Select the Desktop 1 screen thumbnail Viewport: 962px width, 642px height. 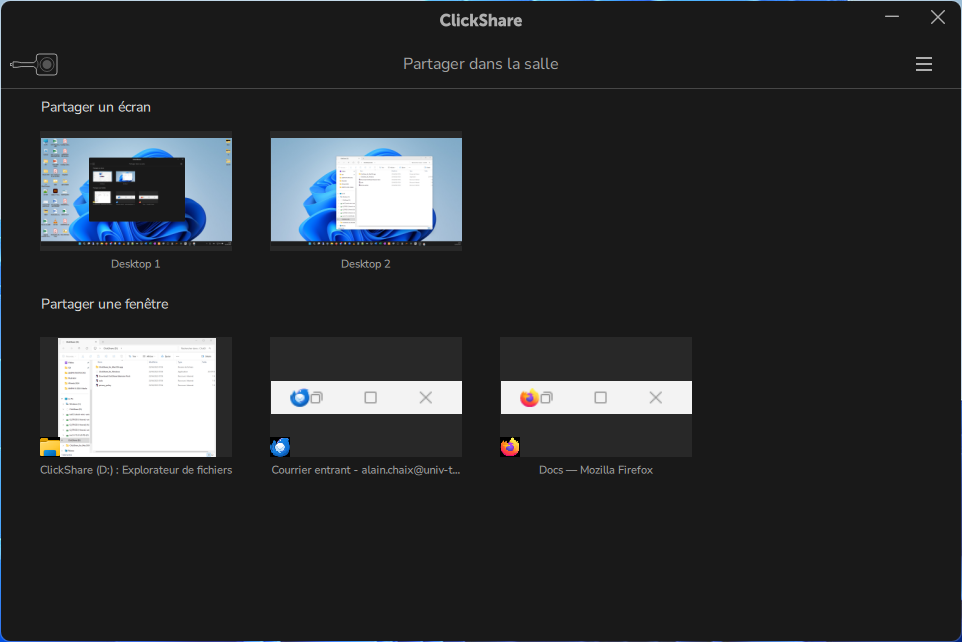[x=135, y=190]
